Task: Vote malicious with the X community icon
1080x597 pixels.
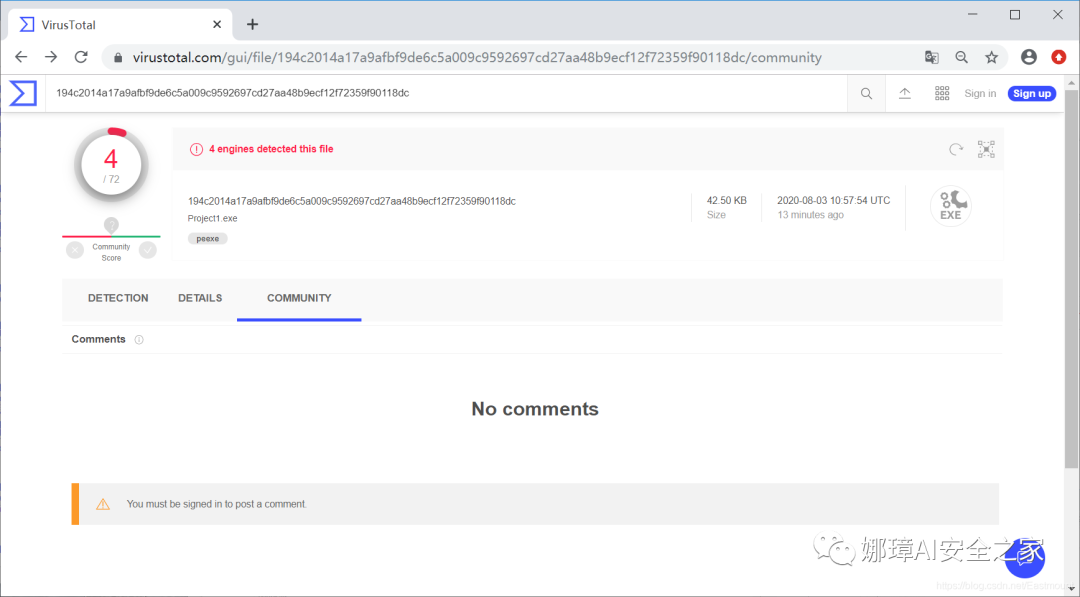Action: [x=75, y=250]
